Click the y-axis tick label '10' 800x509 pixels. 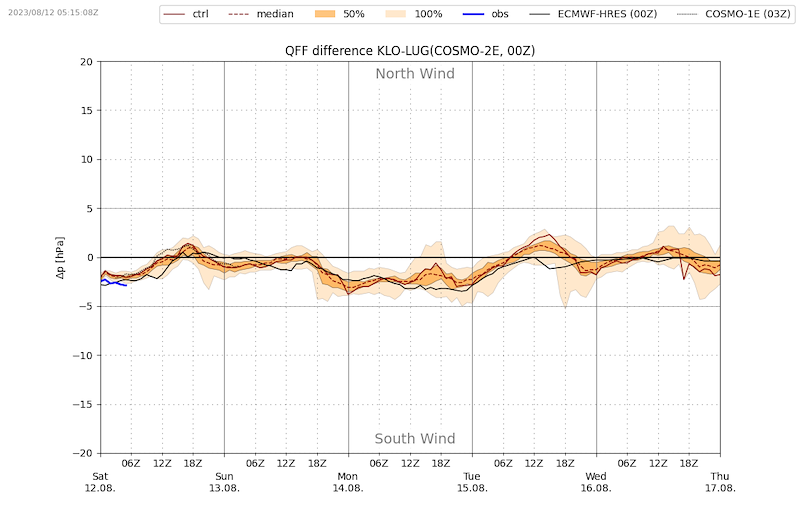point(87,160)
